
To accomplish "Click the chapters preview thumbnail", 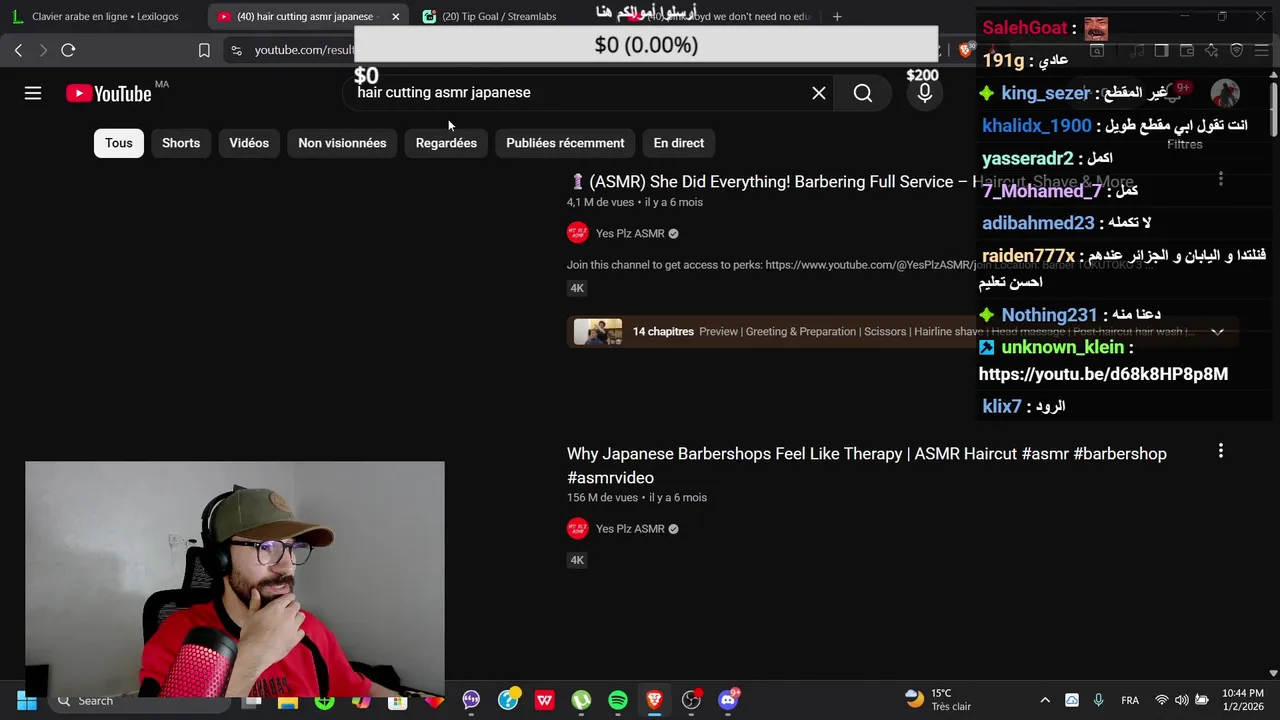I will [x=598, y=331].
